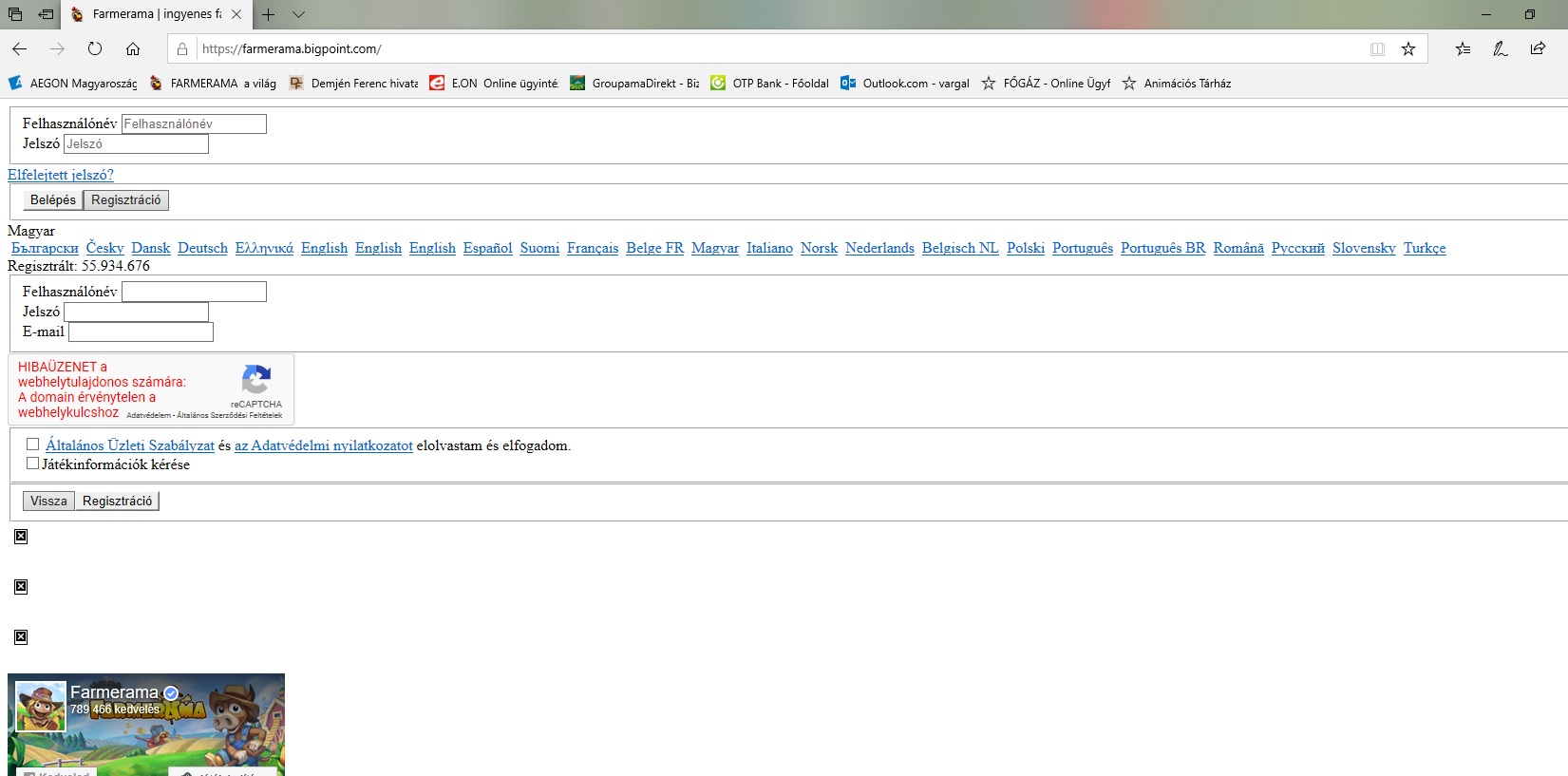This screenshot has width=1568, height=776.
Task: Switch language to Deutsch
Action: 202,248
